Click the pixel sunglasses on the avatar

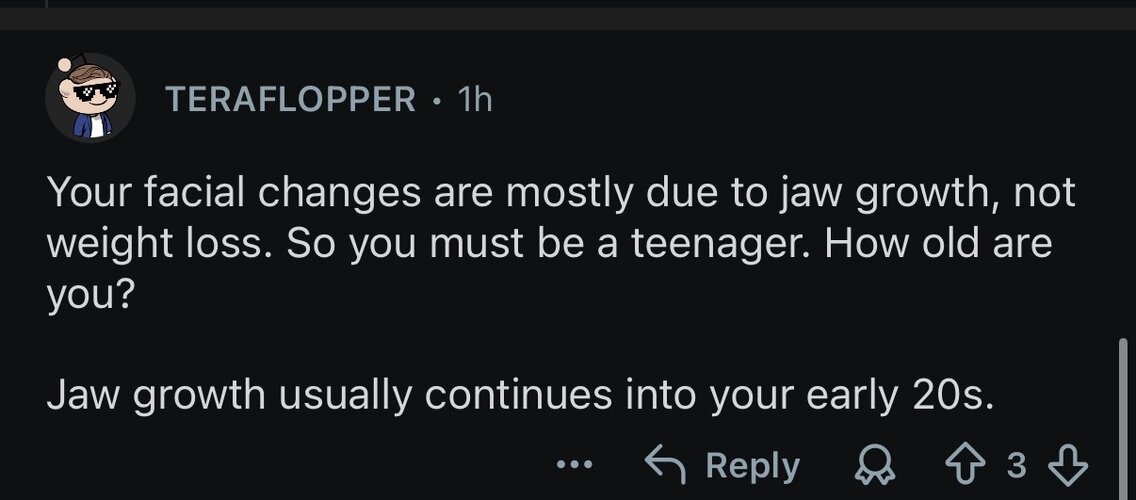point(91,92)
